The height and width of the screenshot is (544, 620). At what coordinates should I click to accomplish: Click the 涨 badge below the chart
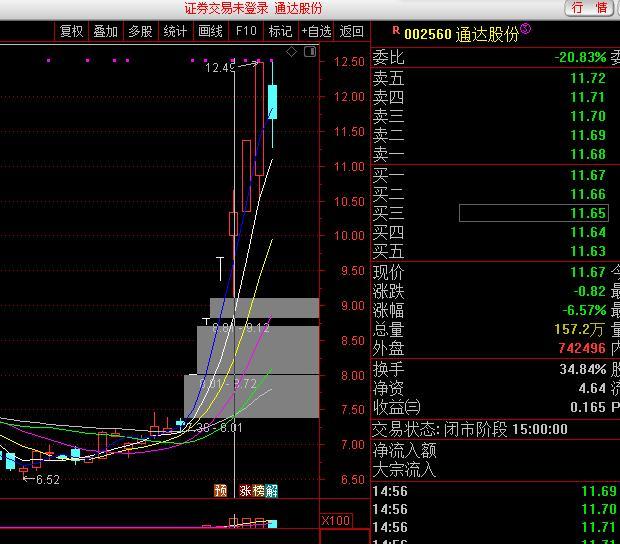click(245, 490)
